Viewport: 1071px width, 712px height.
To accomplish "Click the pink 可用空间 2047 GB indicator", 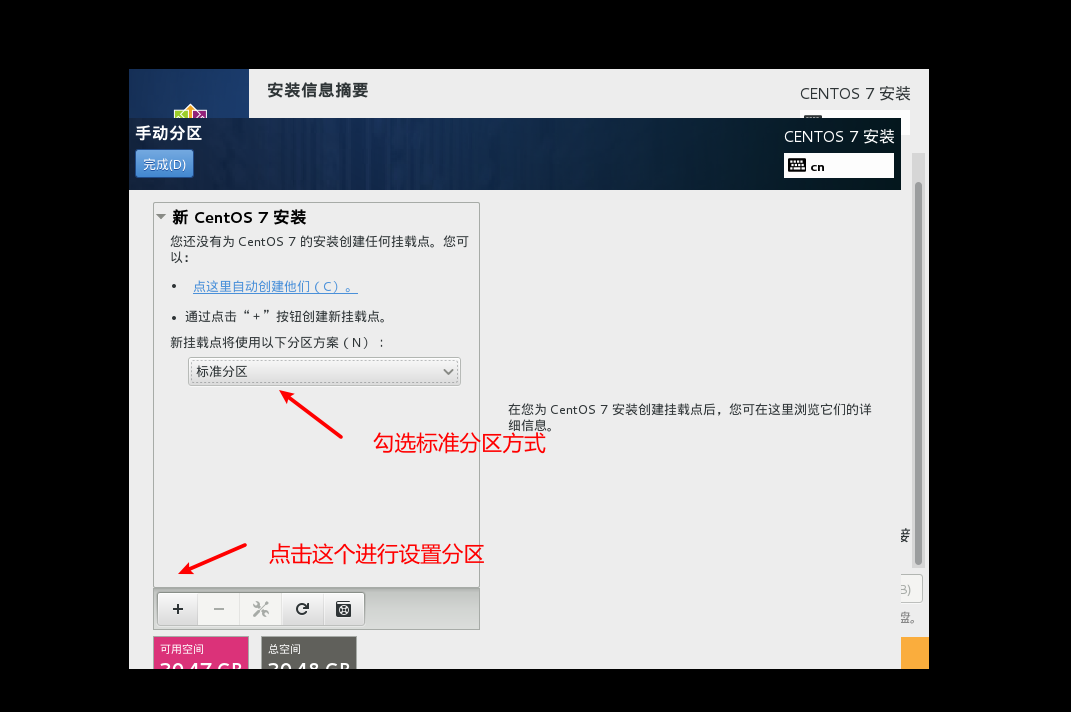I will [200, 652].
